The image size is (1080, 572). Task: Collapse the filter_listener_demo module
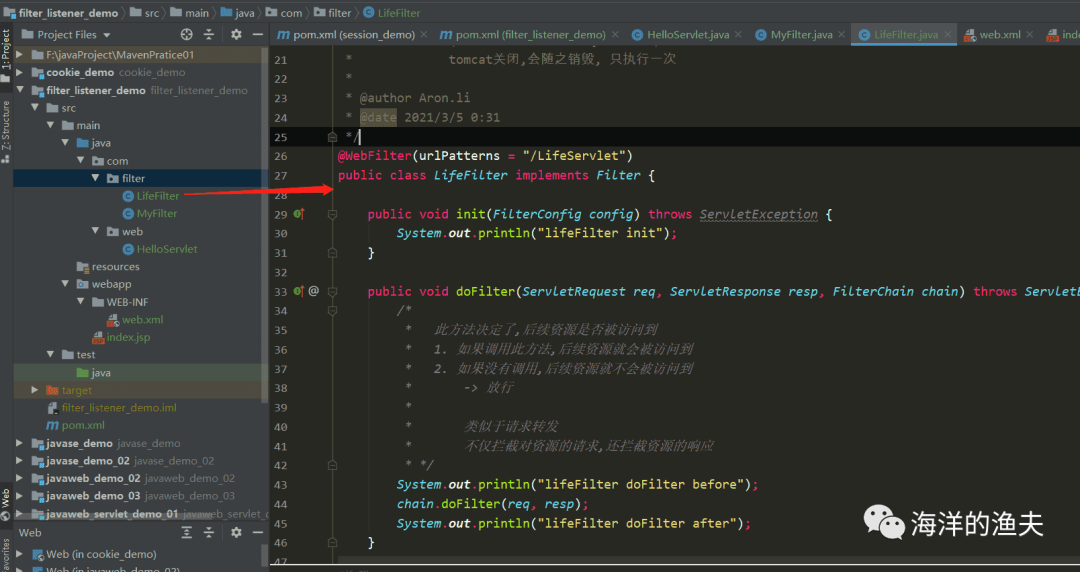click(20, 90)
